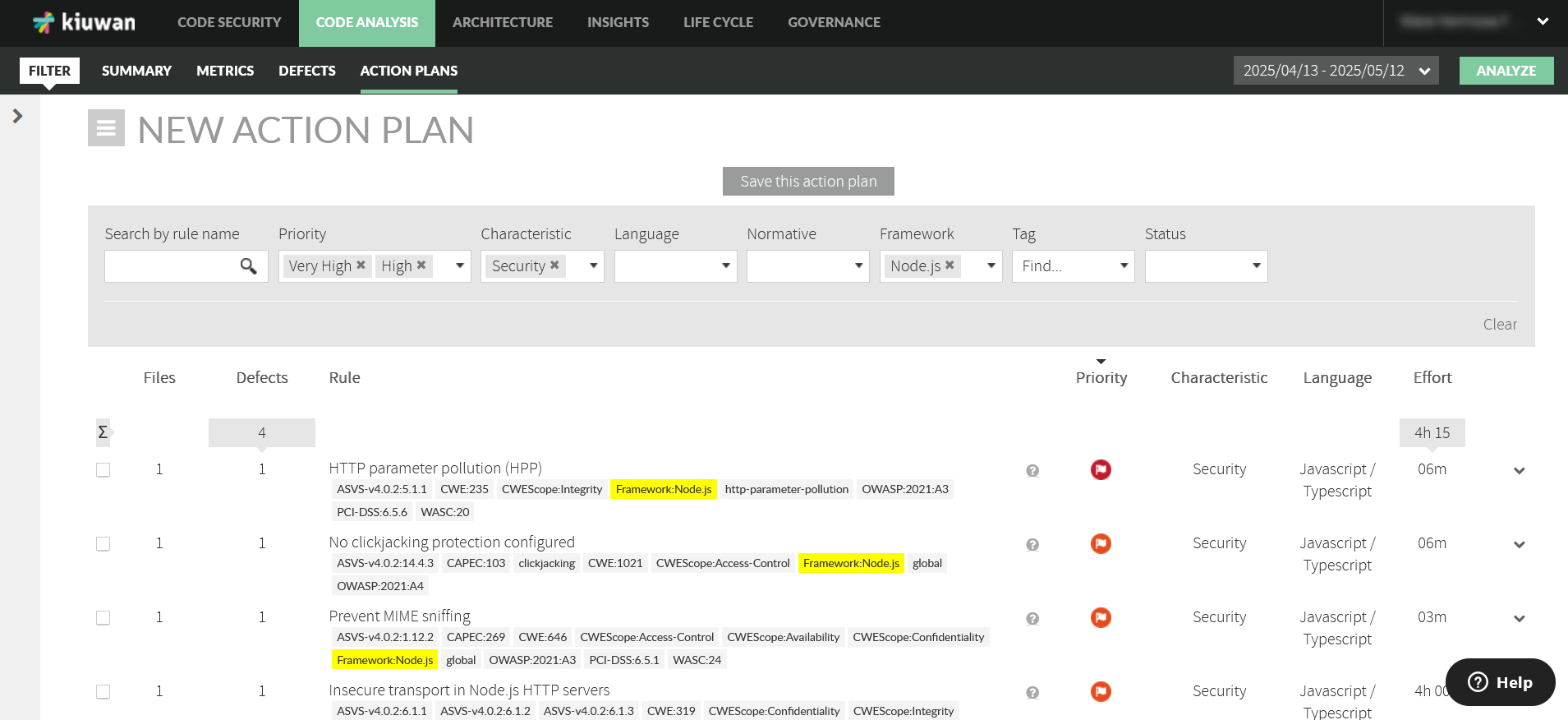Open the Governance section

(x=834, y=22)
